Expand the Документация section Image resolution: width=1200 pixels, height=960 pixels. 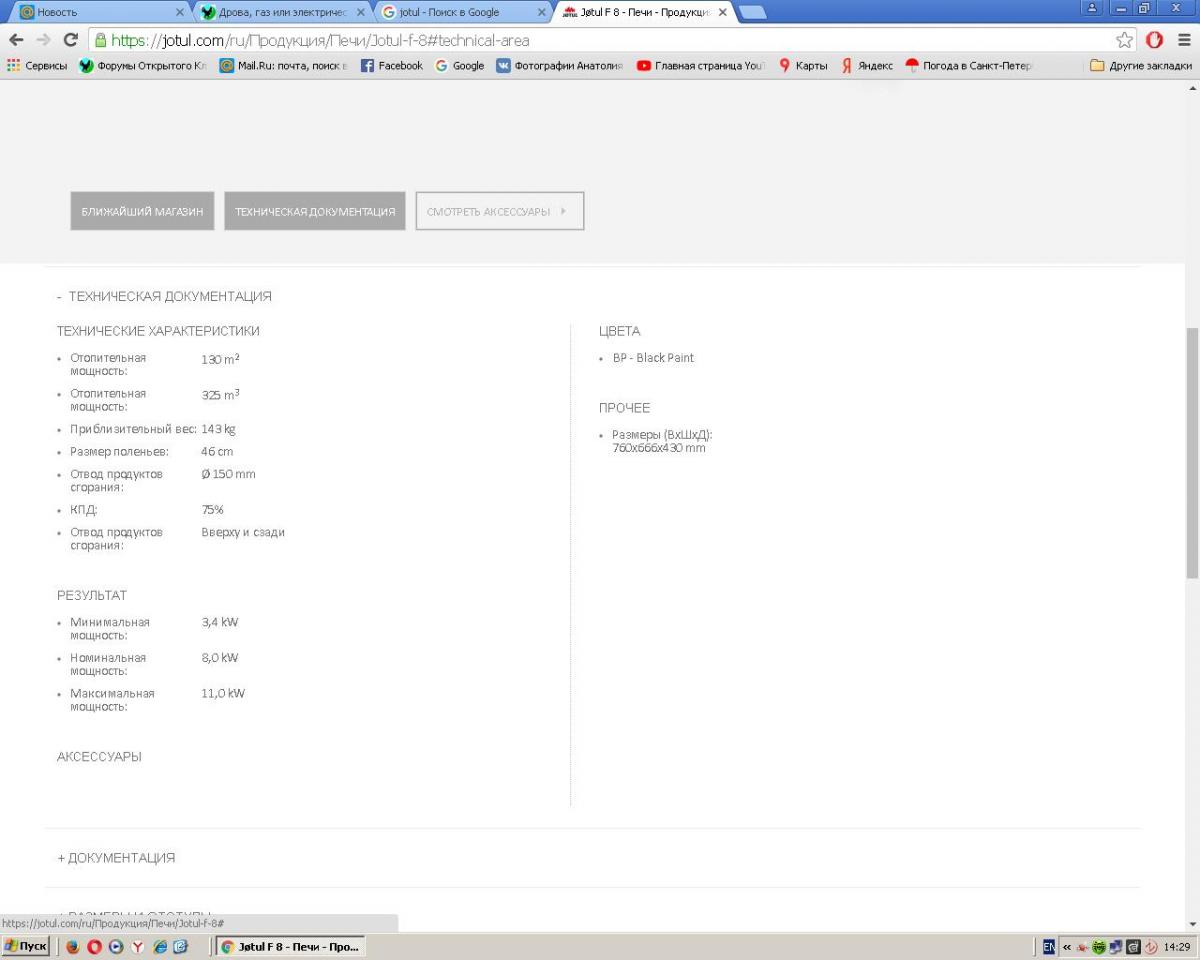pyautogui.click(x=116, y=858)
